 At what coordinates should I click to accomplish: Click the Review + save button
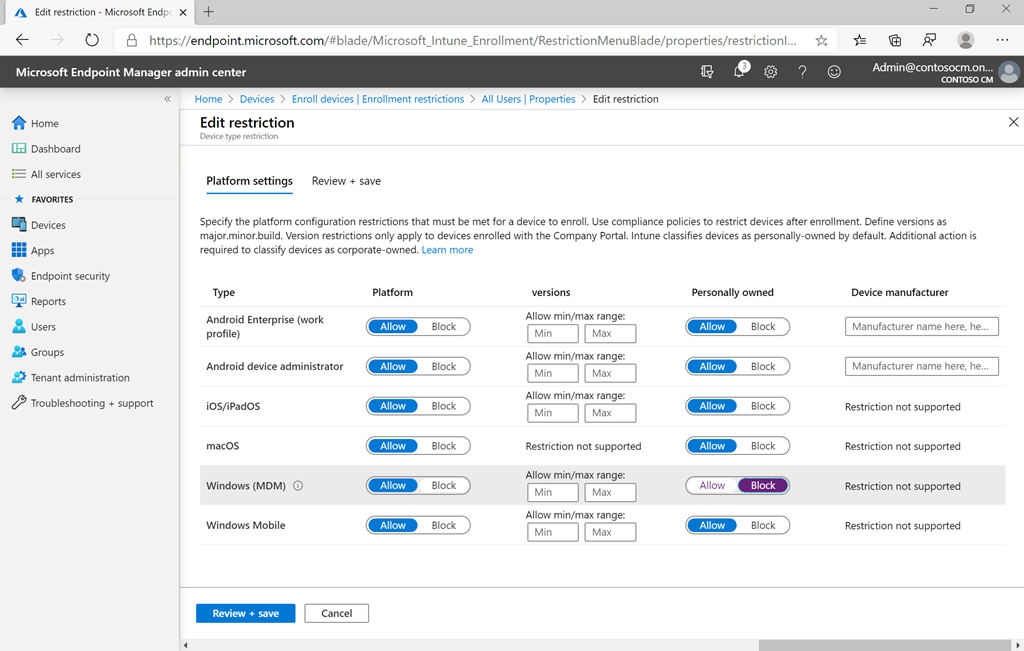(245, 613)
